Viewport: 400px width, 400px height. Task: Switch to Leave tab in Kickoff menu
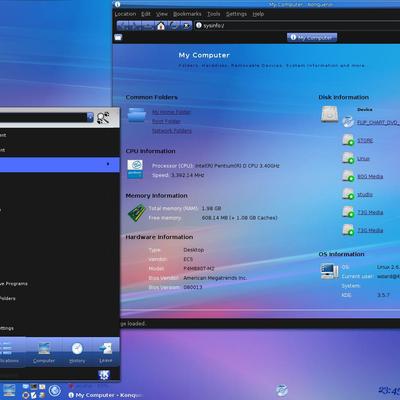(x=106, y=353)
